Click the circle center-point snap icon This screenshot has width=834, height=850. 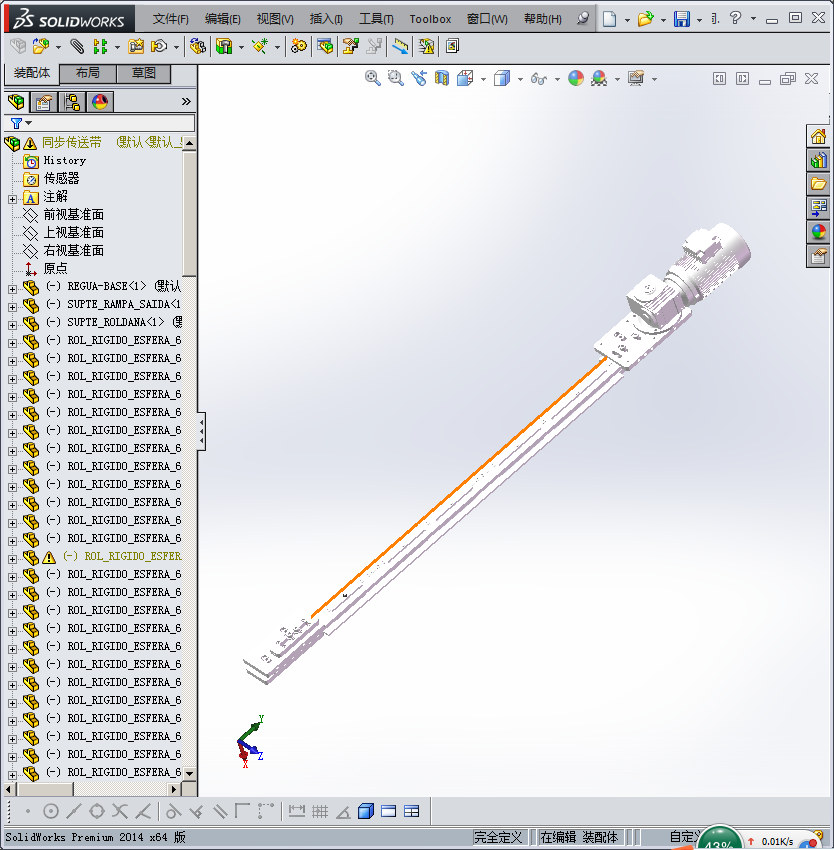(x=50, y=811)
